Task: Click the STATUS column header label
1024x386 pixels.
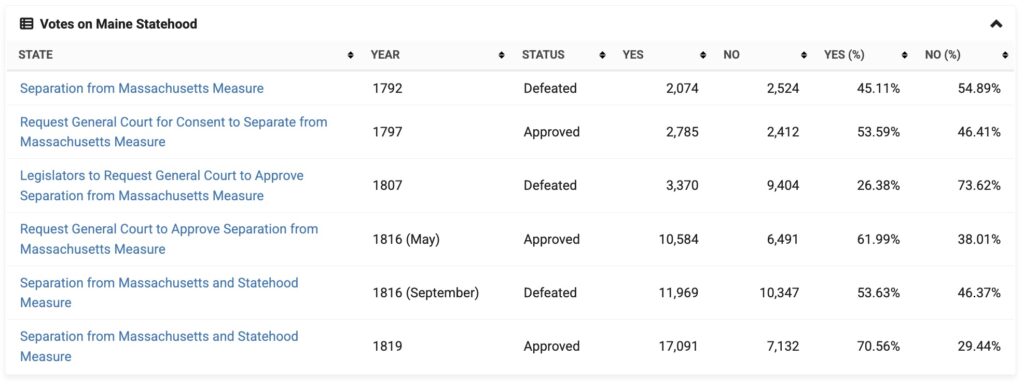Action: point(543,55)
